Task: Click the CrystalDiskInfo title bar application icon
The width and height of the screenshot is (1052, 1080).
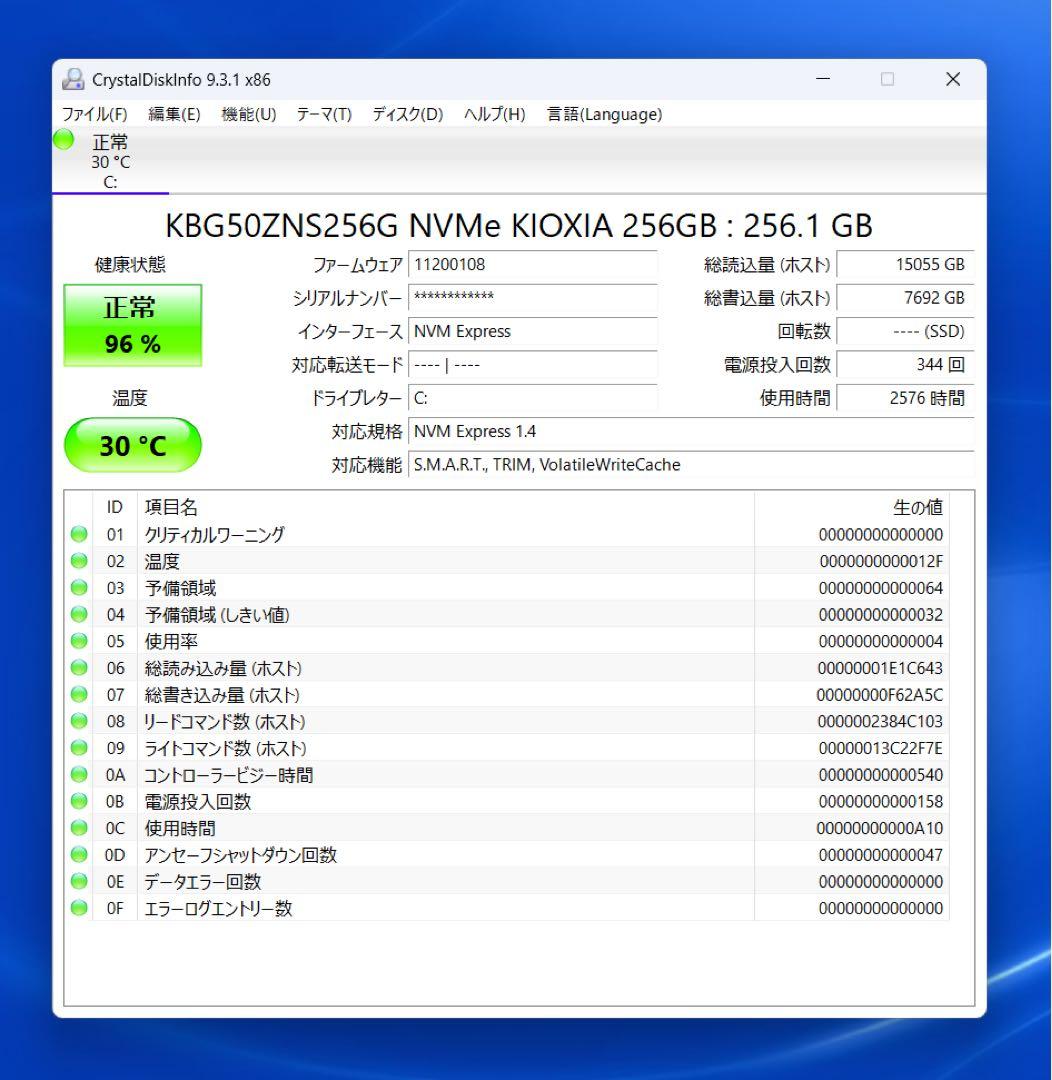Action: point(72,78)
